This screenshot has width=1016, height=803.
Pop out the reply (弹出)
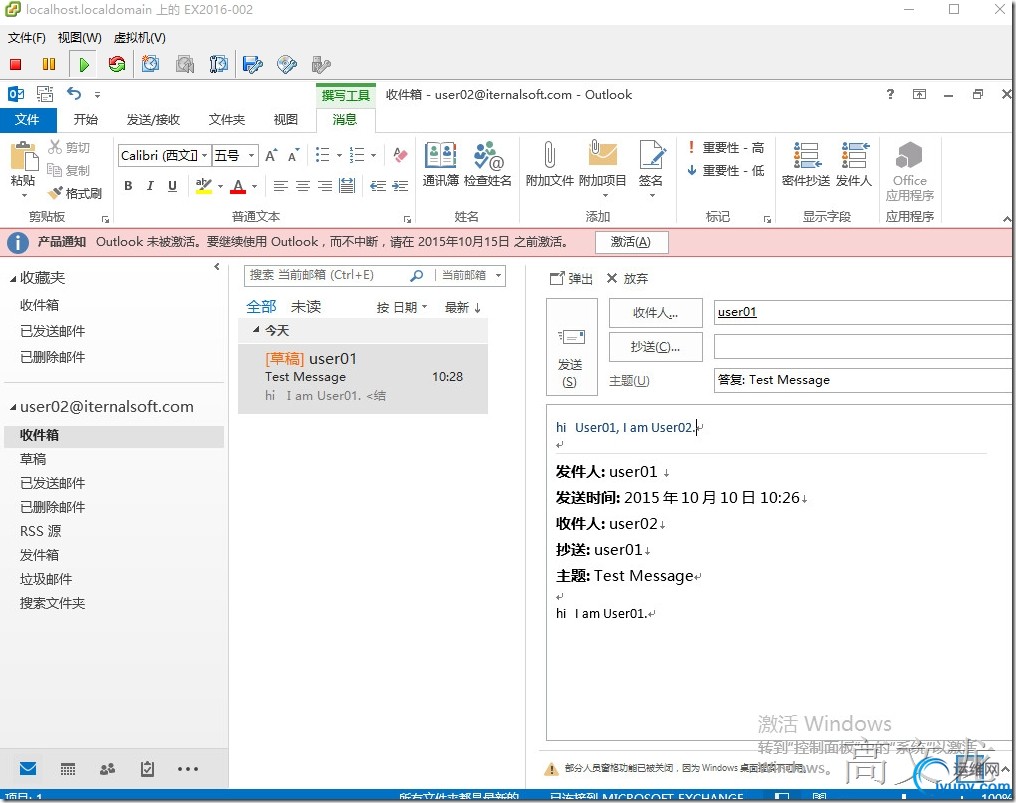(x=571, y=279)
